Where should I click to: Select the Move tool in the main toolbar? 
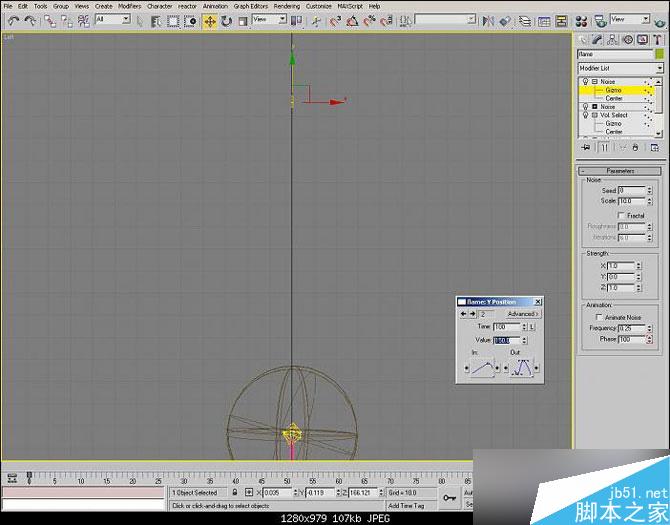[x=210, y=20]
